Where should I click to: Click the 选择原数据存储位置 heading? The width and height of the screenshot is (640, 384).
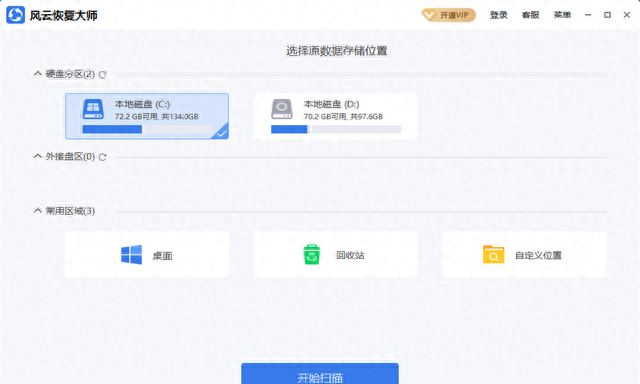coord(336,51)
